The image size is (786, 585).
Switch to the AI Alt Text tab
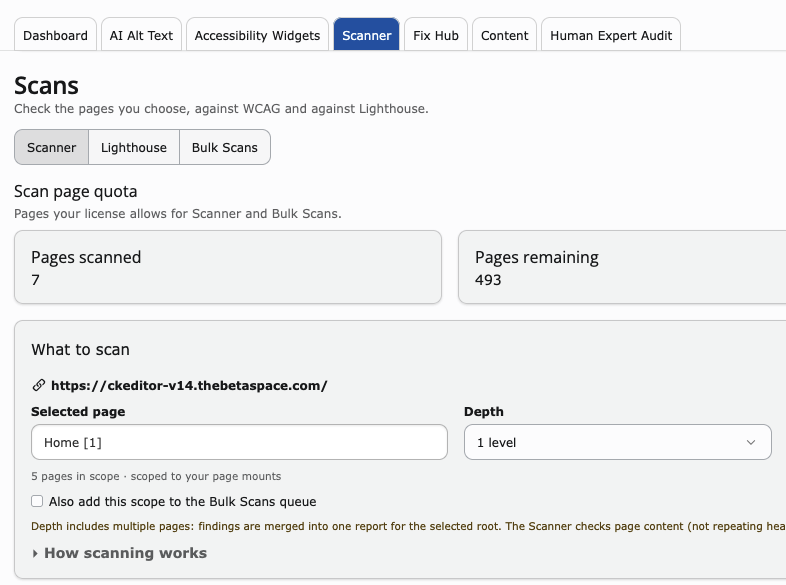pyautogui.click(x=141, y=35)
